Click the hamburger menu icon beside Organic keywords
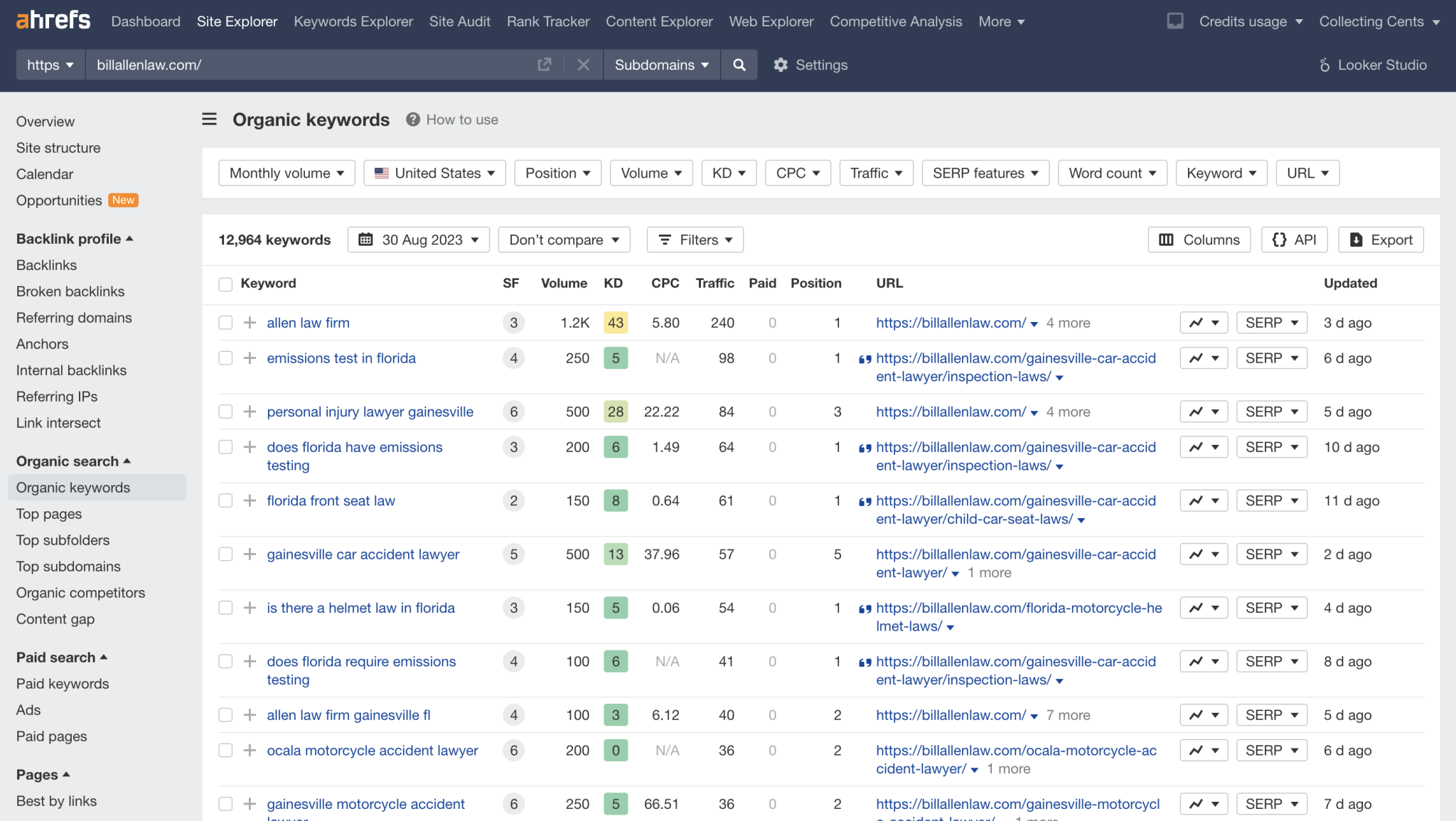Viewport: 1456px width, 821px height. coord(209,119)
